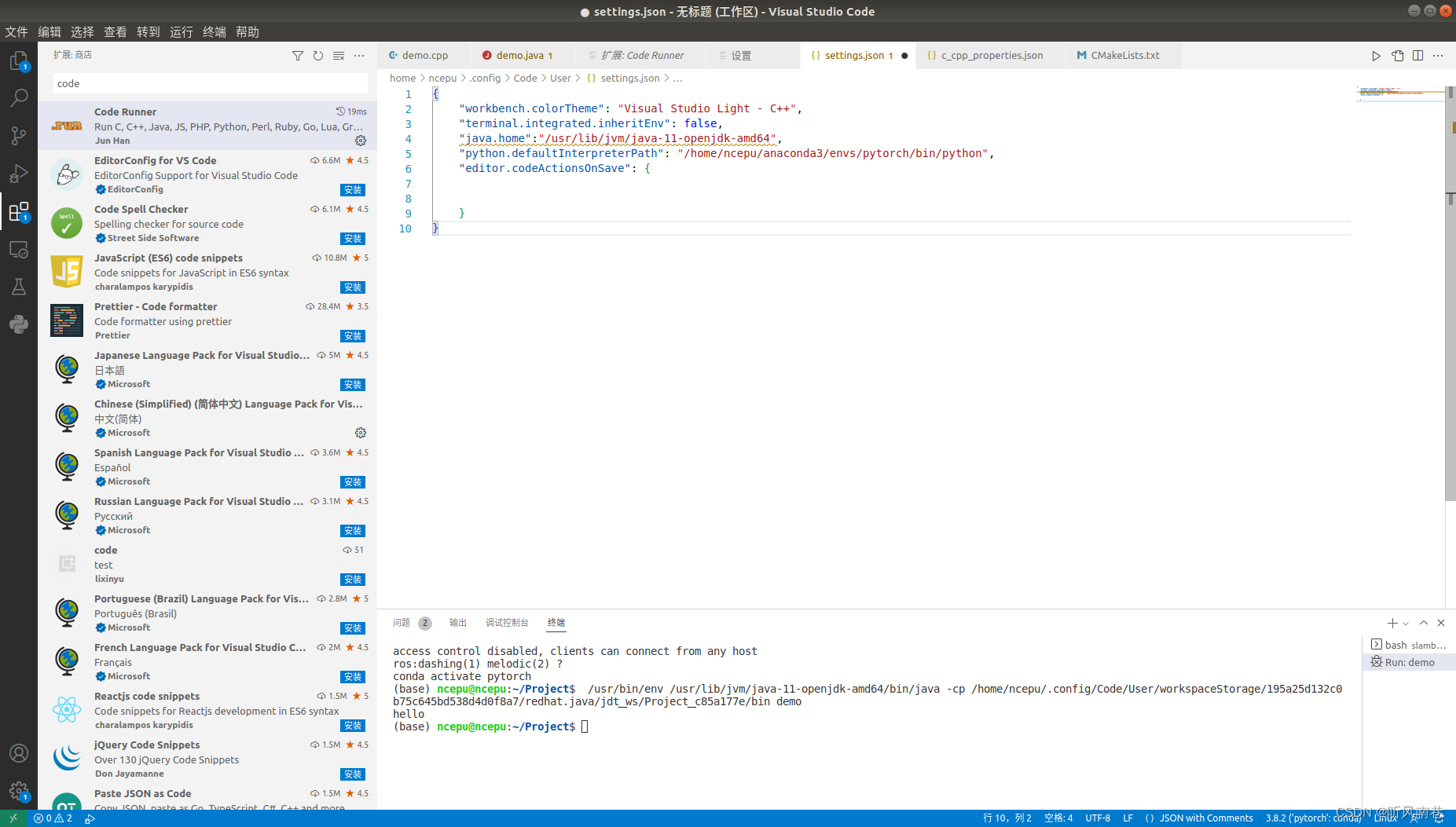The image size is (1456, 827).
Task: Install Japanese Language Pack
Action: [353, 385]
